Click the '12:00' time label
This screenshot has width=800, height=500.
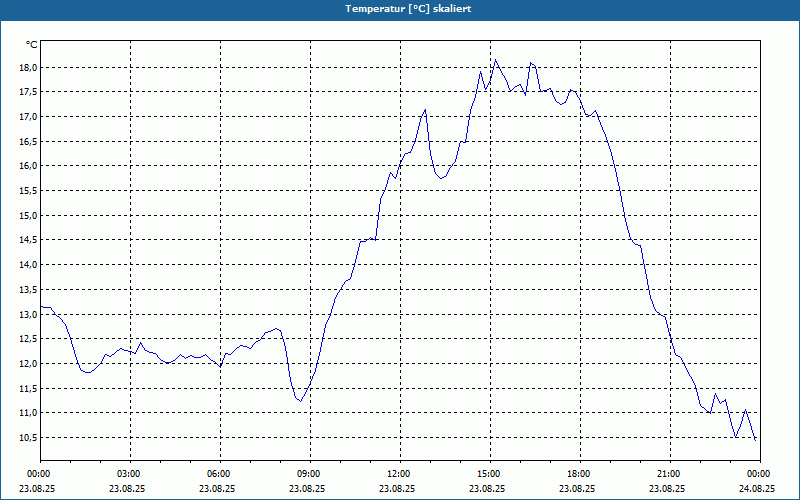pyautogui.click(x=399, y=474)
